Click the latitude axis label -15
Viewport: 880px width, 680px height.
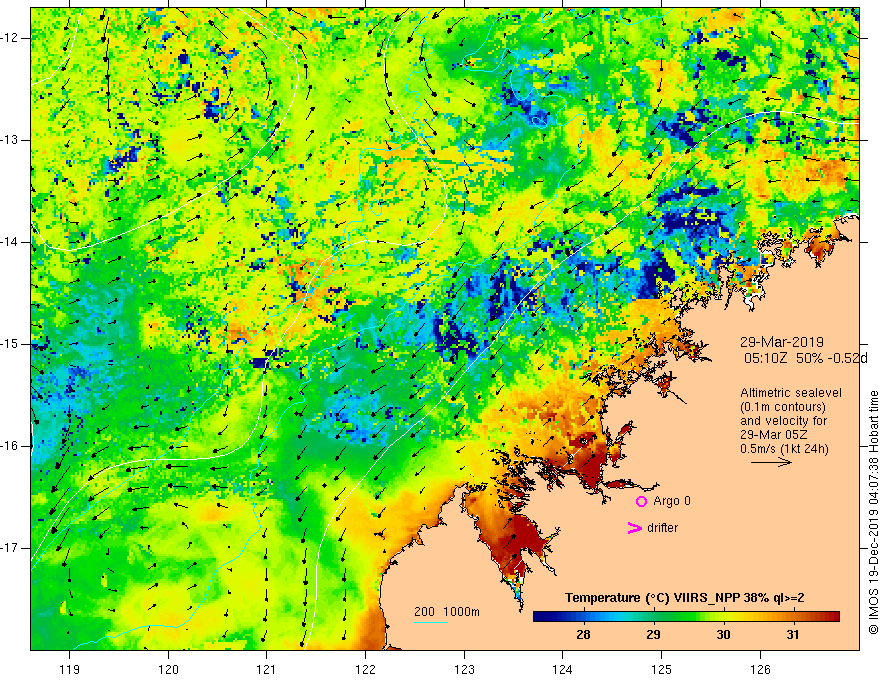[x=10, y=344]
